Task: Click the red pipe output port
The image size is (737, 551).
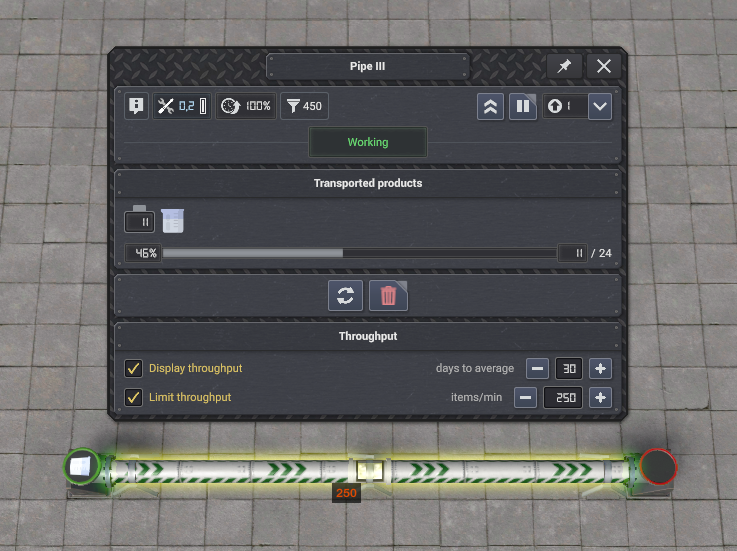Action: point(658,466)
